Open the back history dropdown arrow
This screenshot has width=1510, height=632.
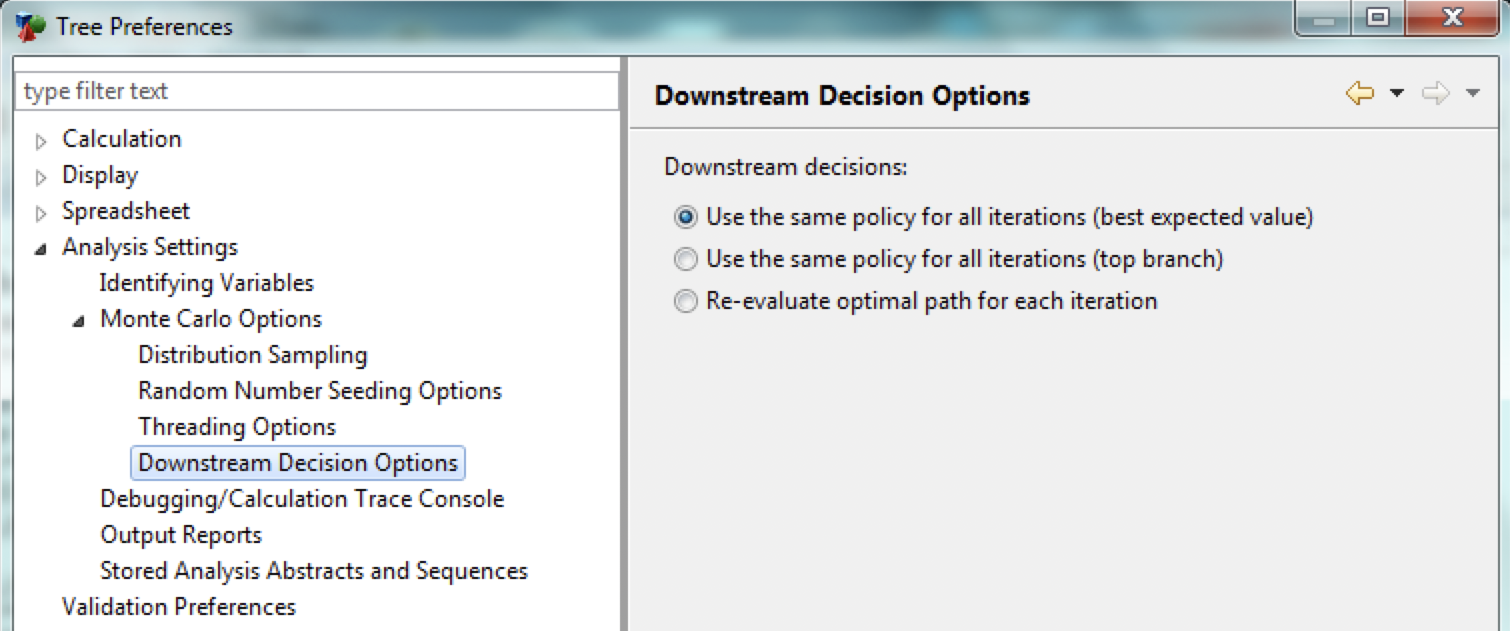coord(1397,94)
